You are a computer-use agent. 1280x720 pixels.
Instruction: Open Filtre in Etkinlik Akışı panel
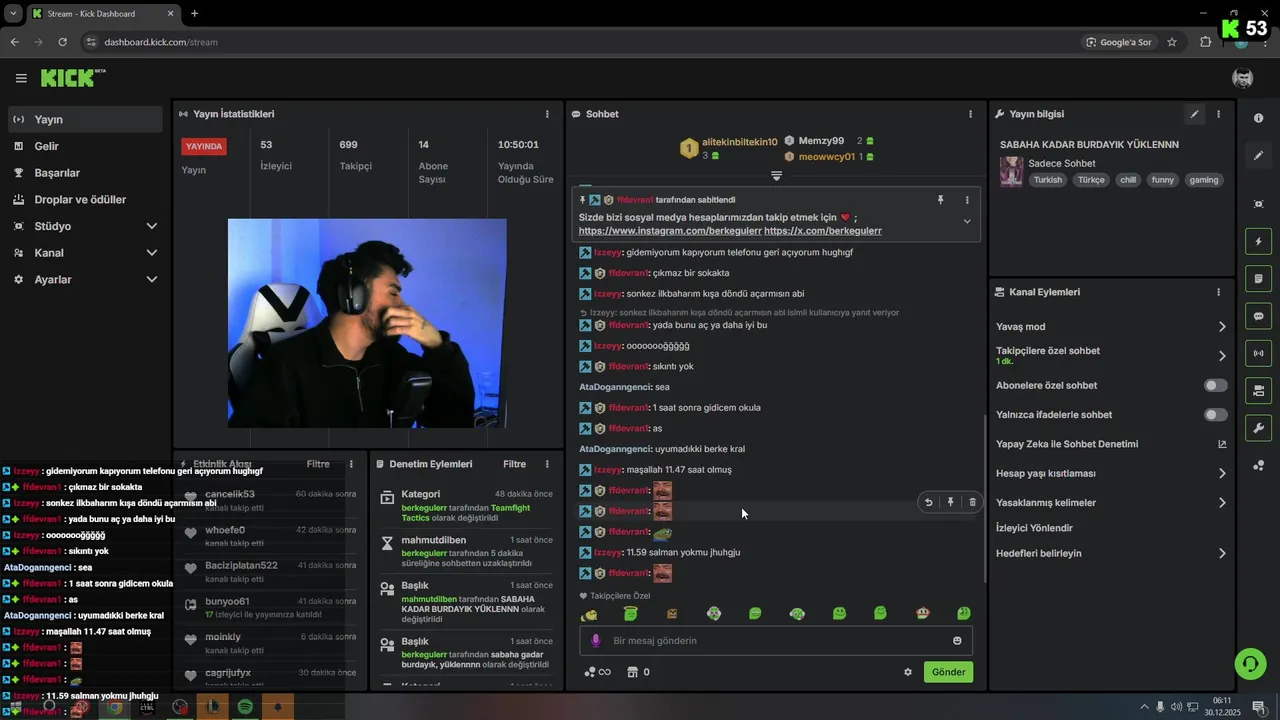click(318, 464)
